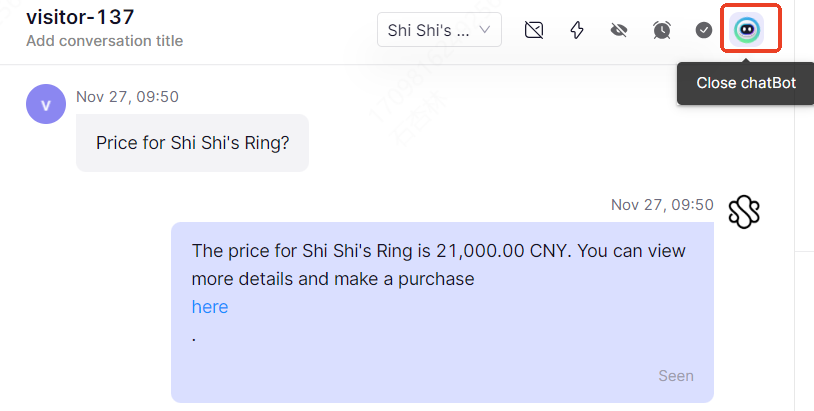Click the bot reply timestamp beside swirl avatar
This screenshot has width=814, height=411.
click(x=662, y=204)
